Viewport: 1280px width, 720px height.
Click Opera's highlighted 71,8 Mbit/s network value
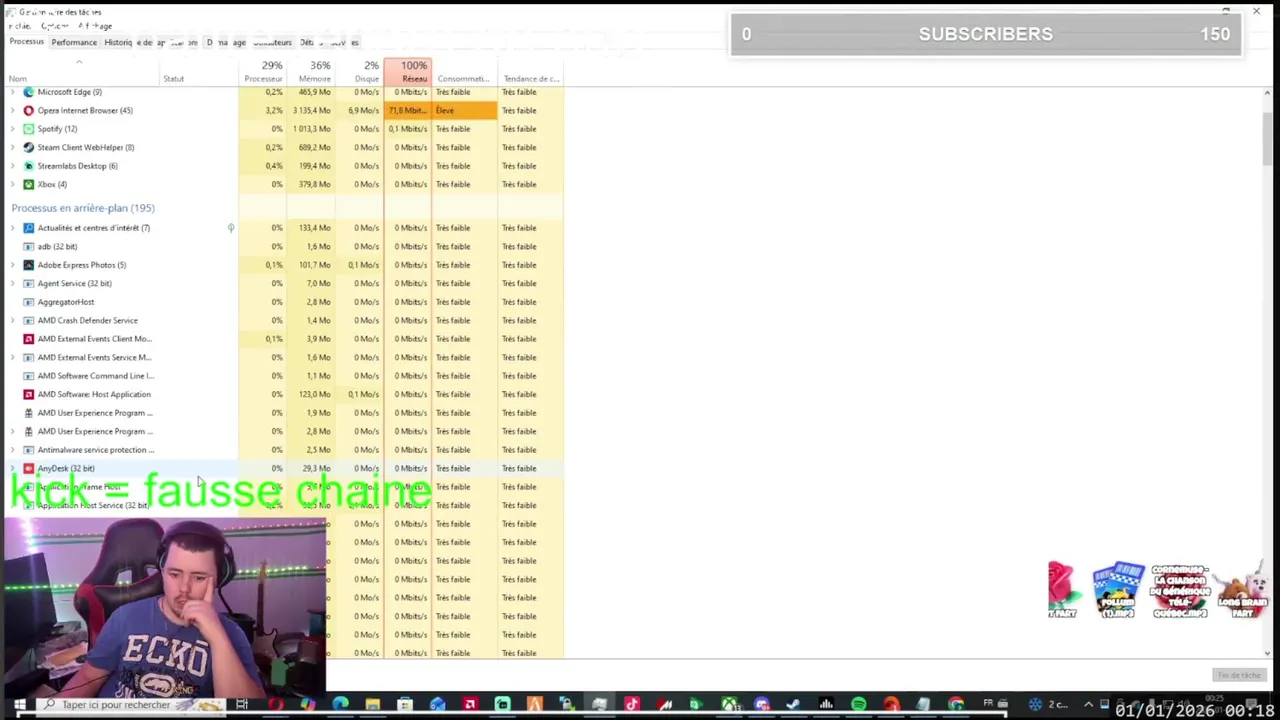pyautogui.click(x=408, y=110)
